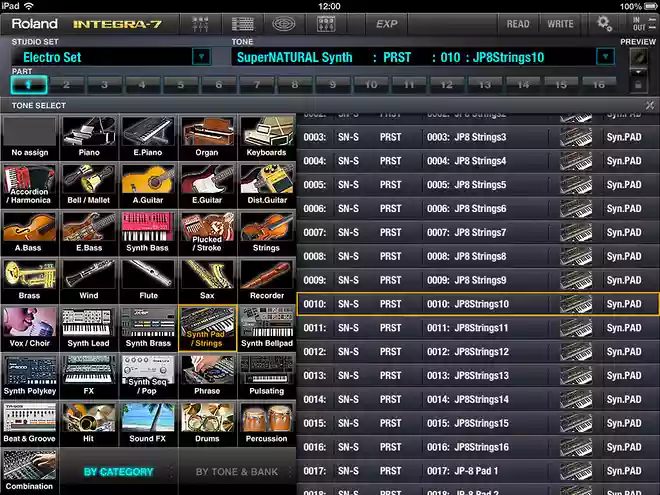
Task: Open the effects routing view
Action: [326, 24]
